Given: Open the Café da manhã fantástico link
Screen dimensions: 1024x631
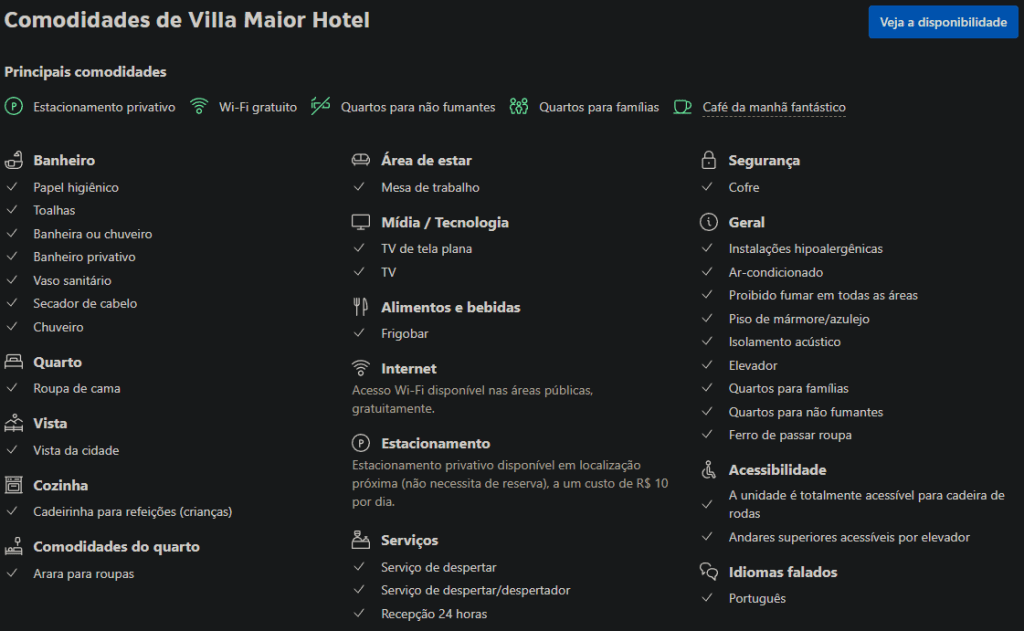Looking at the screenshot, I should pos(773,107).
